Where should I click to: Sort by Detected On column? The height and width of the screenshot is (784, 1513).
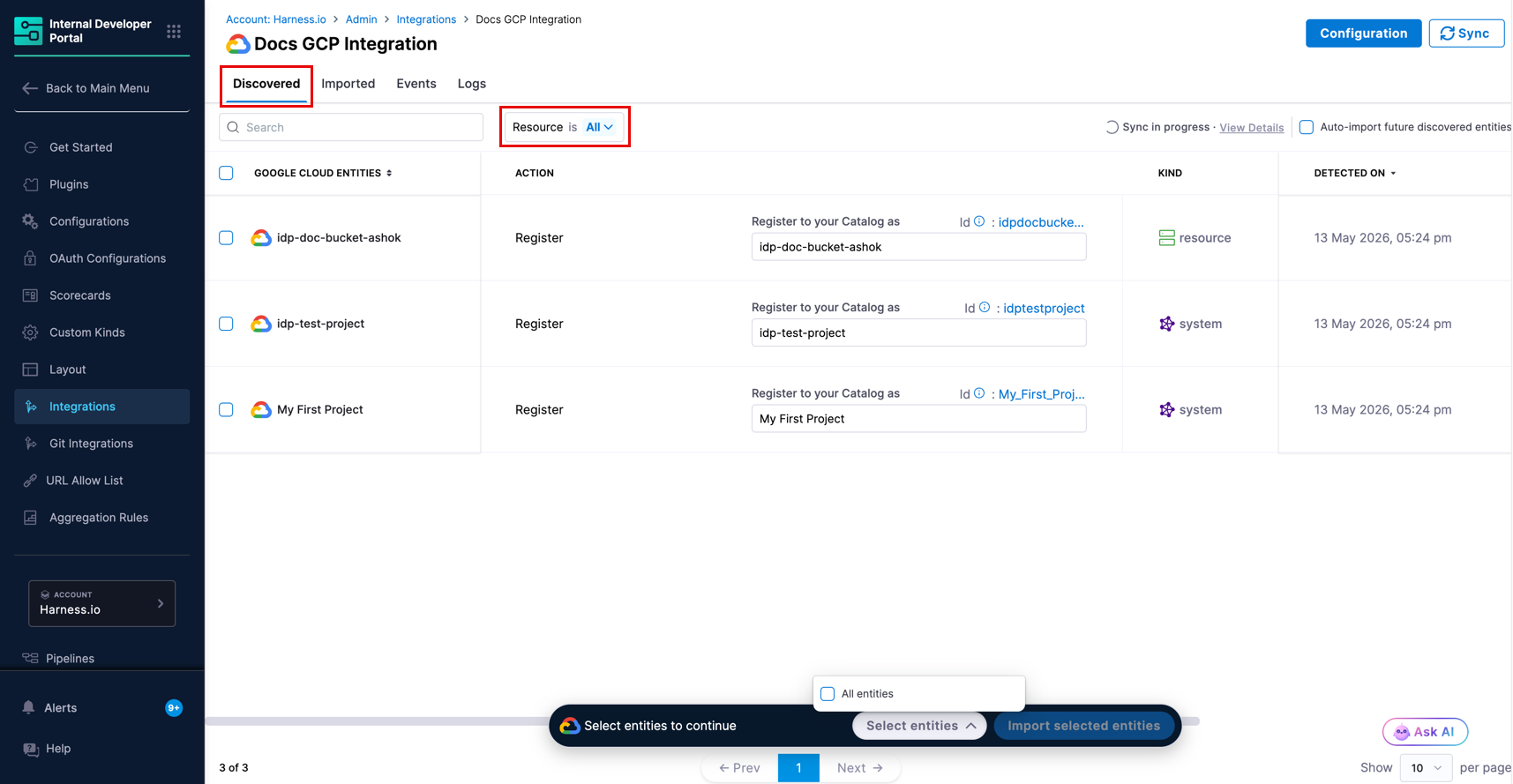1355,173
